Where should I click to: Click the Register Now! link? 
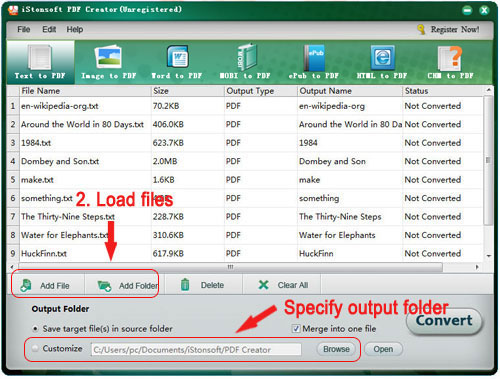click(x=455, y=29)
